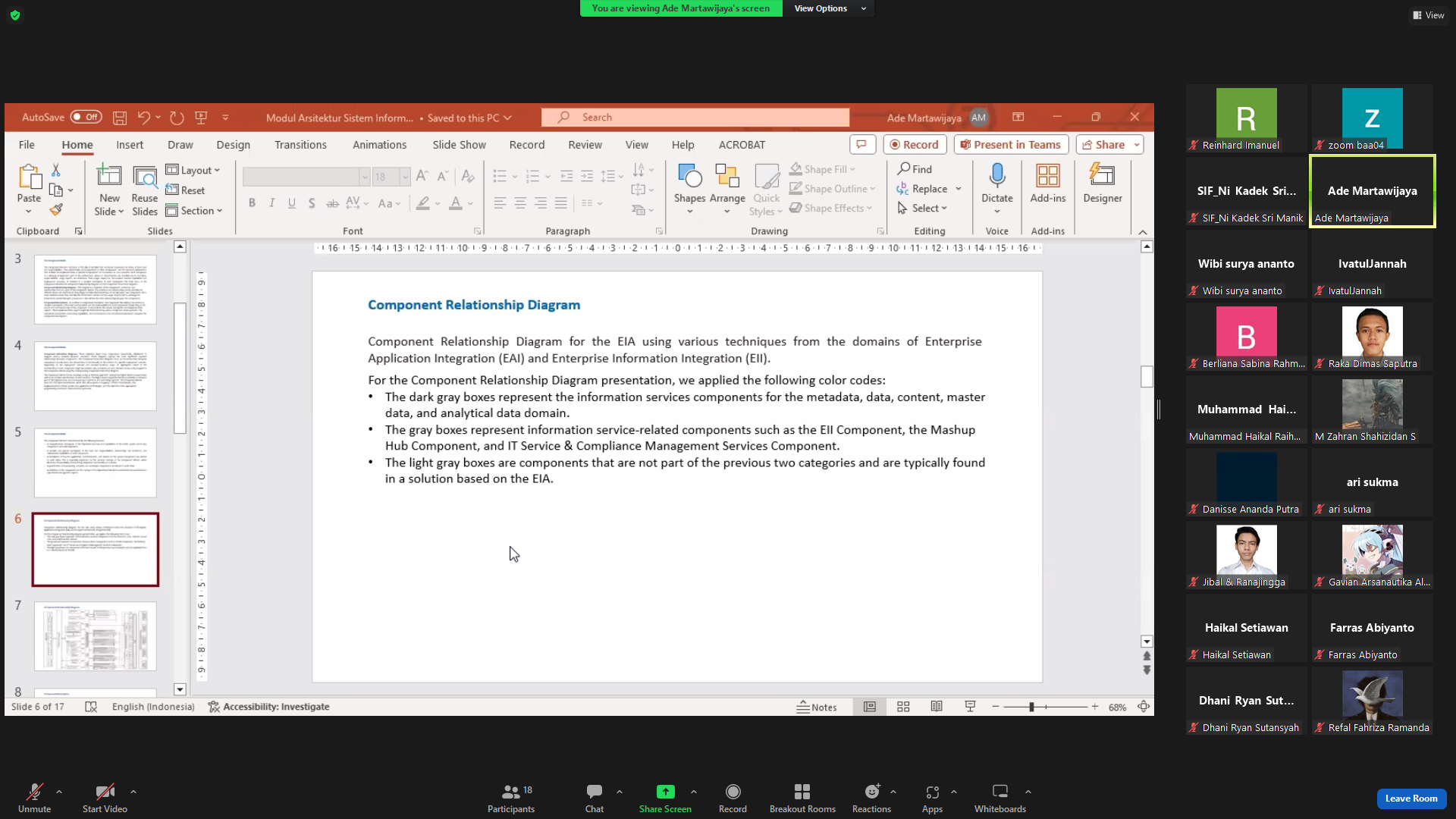Start Video in Zoom

(x=105, y=799)
